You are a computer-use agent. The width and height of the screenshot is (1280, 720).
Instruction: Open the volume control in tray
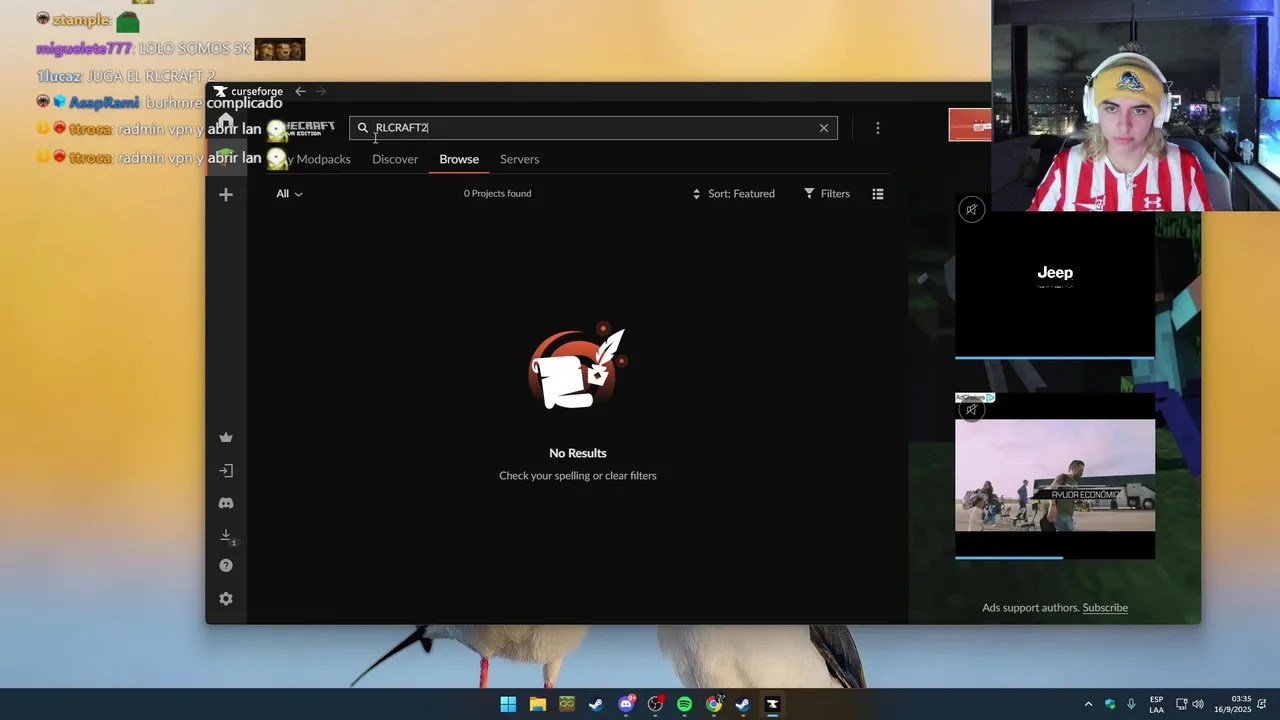coord(1198,704)
